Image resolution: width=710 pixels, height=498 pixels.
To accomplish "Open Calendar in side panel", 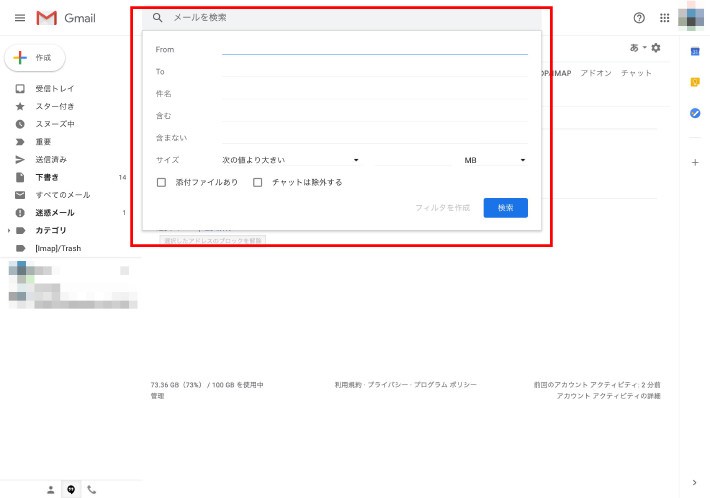I will pyautogui.click(x=695, y=52).
